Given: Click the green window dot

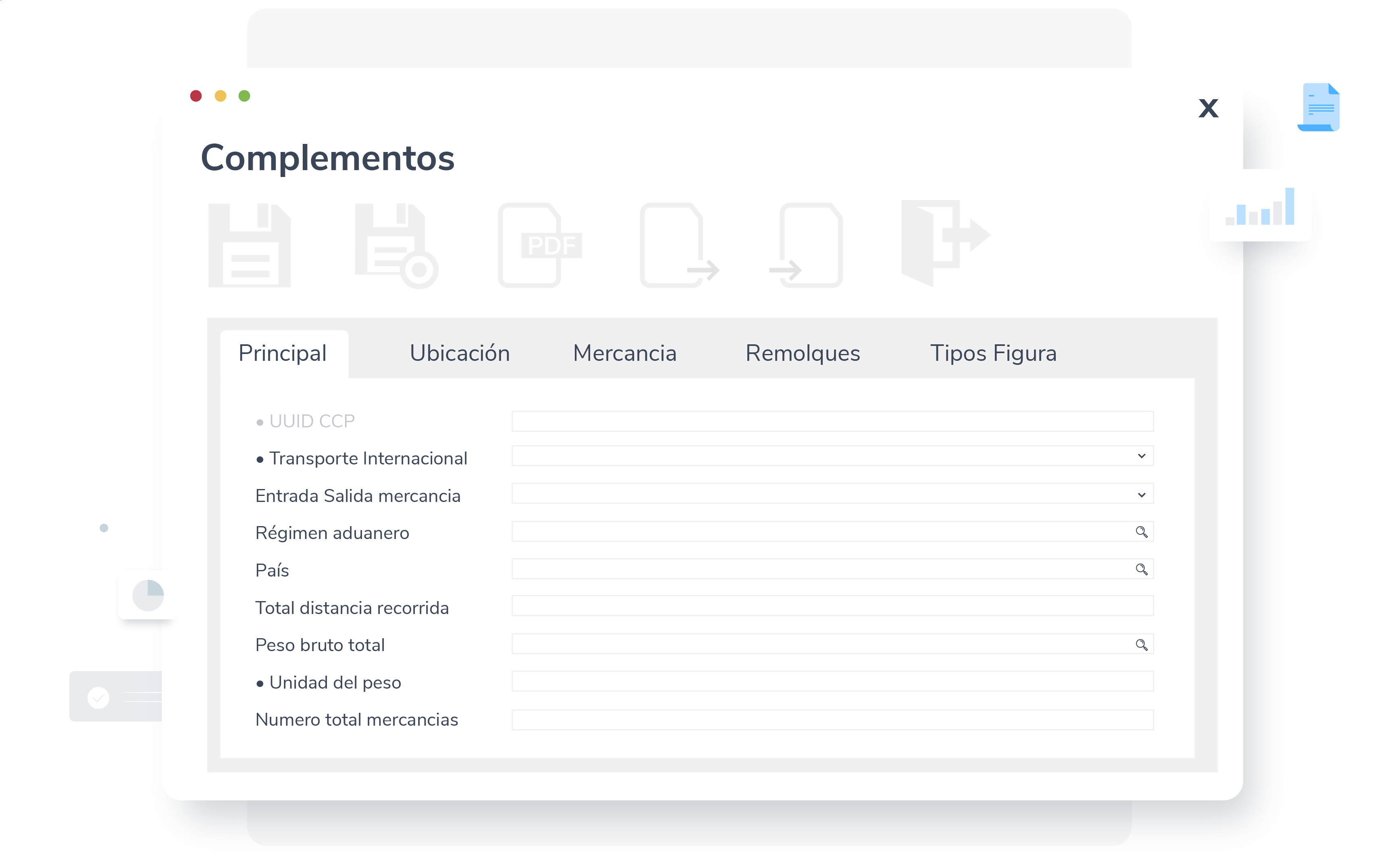Looking at the screenshot, I should [x=245, y=96].
